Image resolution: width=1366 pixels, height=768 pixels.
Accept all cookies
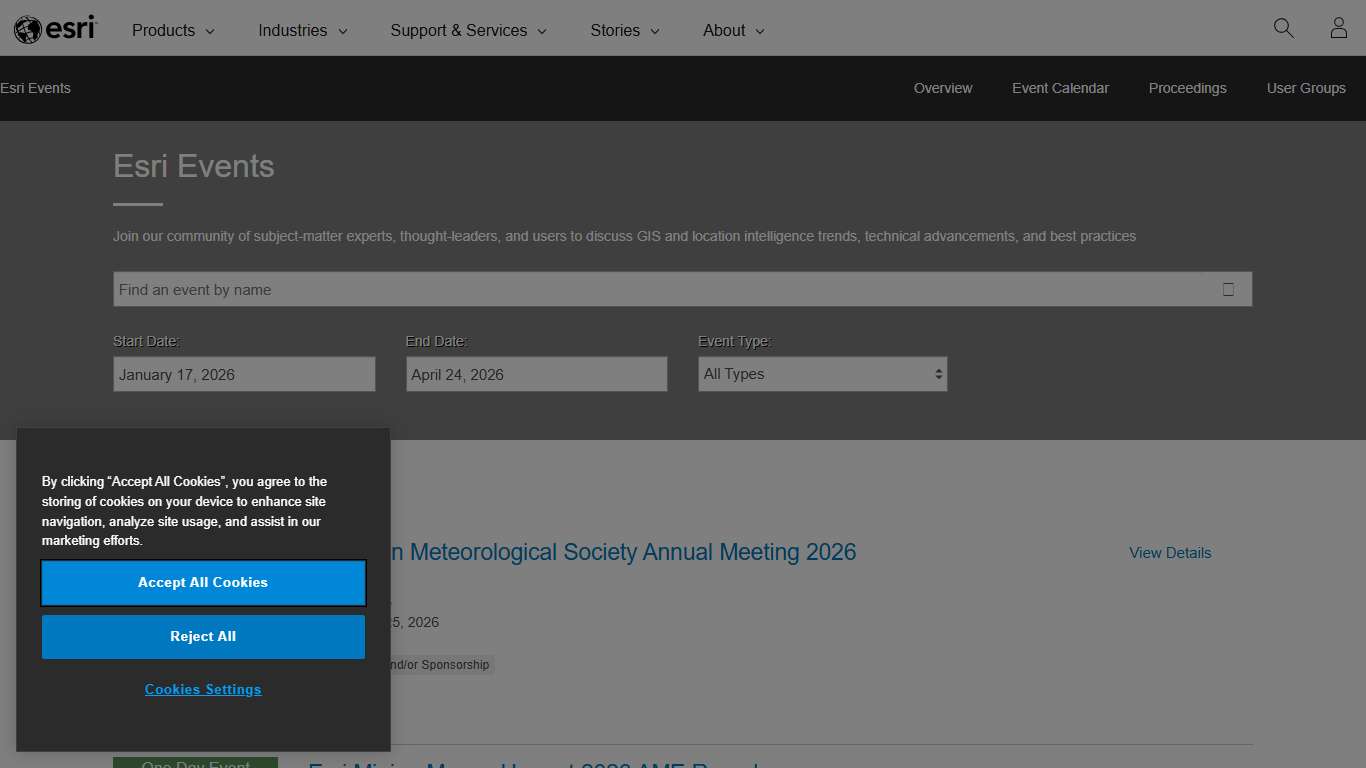(203, 582)
